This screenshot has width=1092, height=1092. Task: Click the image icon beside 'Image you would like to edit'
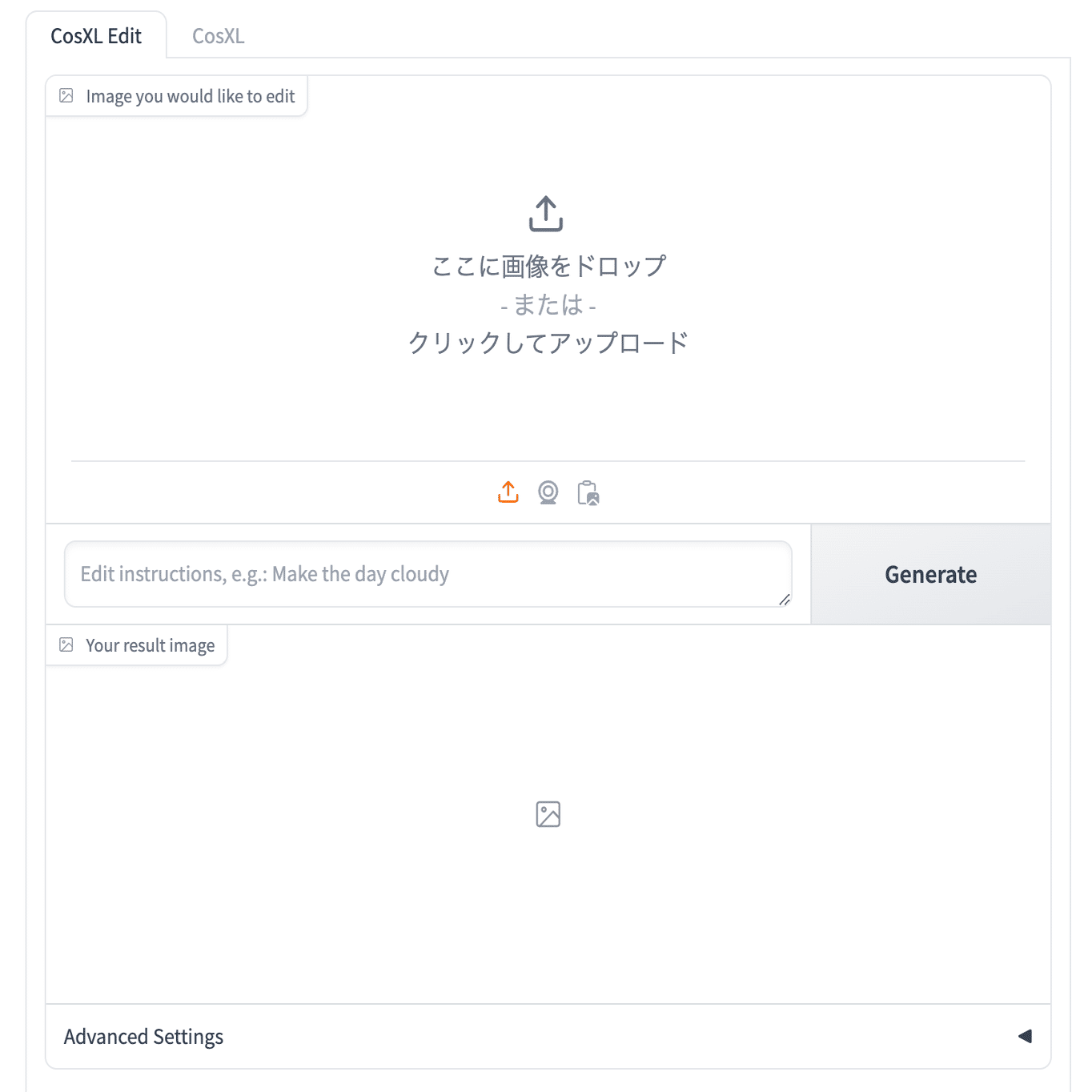[66, 96]
